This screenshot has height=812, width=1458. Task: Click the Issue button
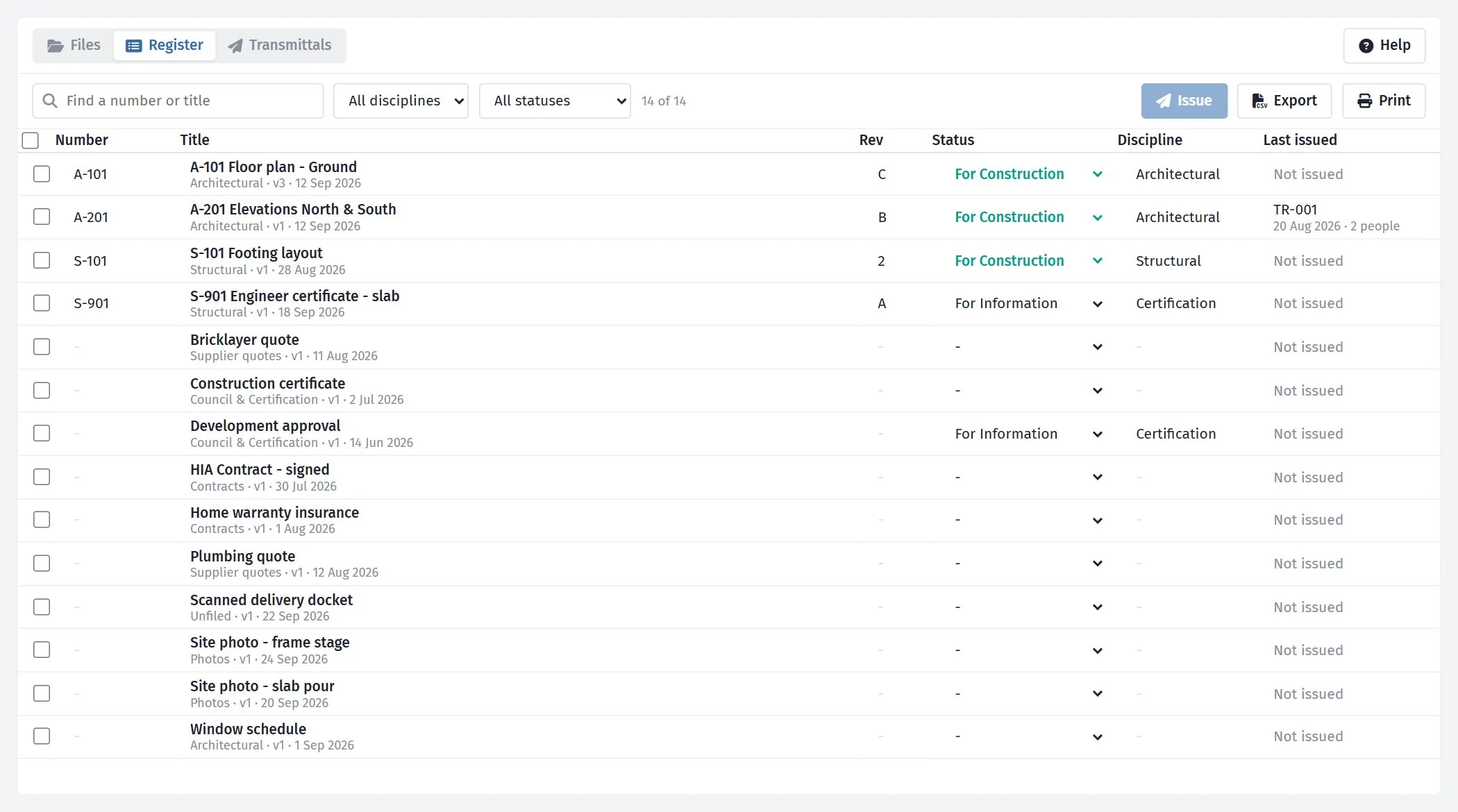1184,101
